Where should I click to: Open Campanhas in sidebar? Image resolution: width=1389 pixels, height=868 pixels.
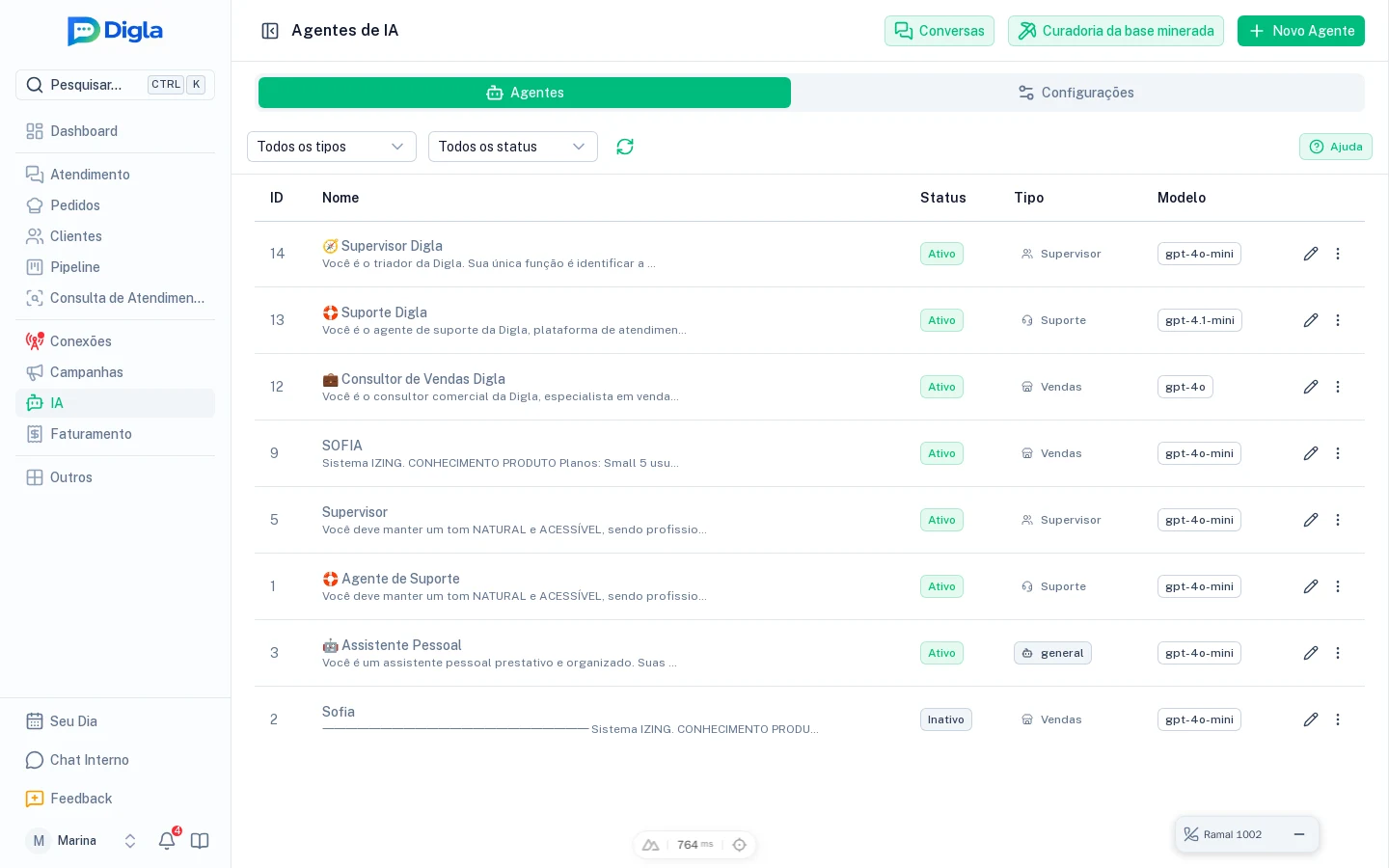[x=115, y=372]
